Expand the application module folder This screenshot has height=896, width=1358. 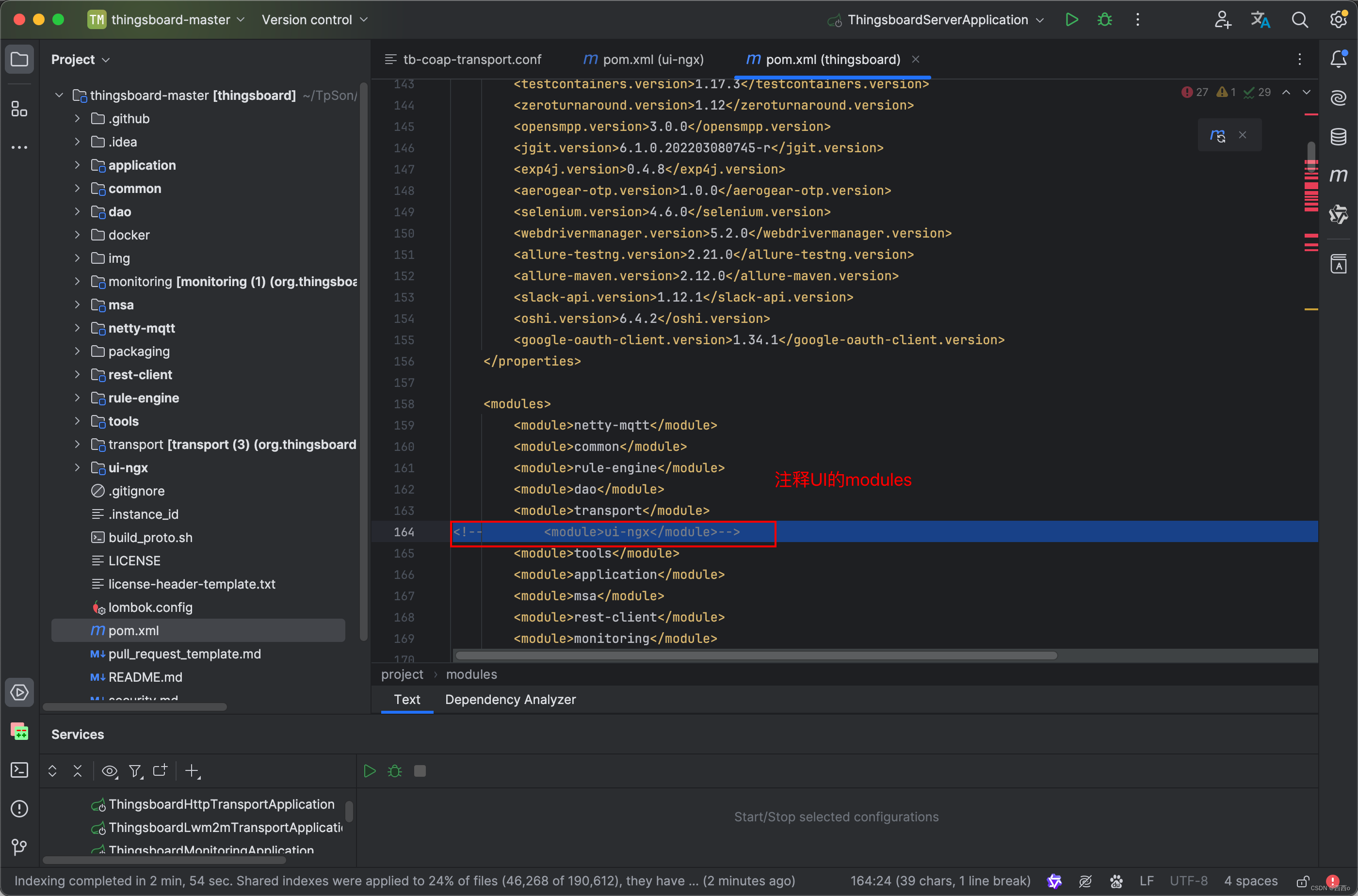[77, 165]
